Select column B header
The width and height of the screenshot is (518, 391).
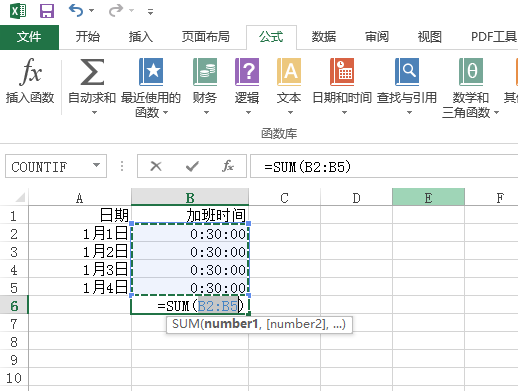tap(190, 197)
